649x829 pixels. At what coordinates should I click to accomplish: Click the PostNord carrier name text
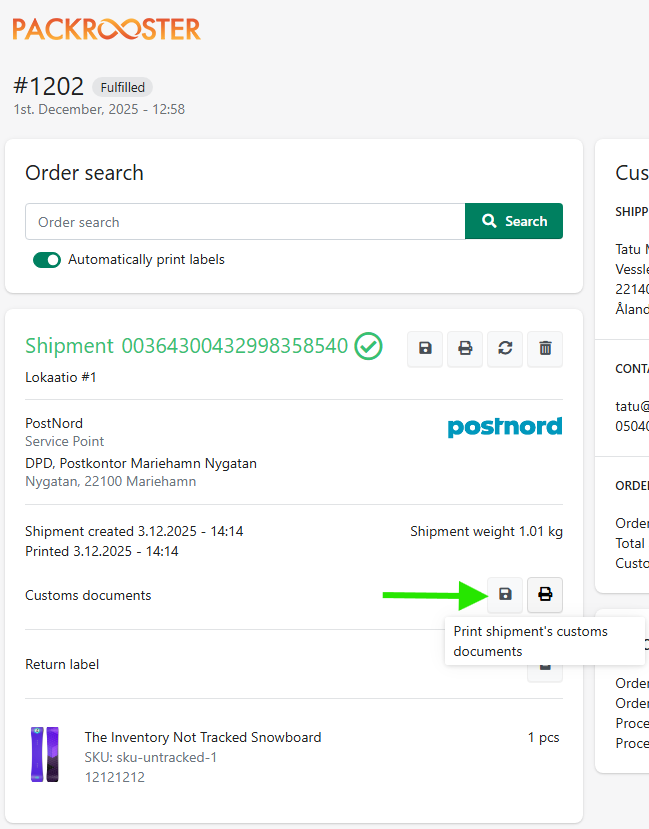pos(54,423)
